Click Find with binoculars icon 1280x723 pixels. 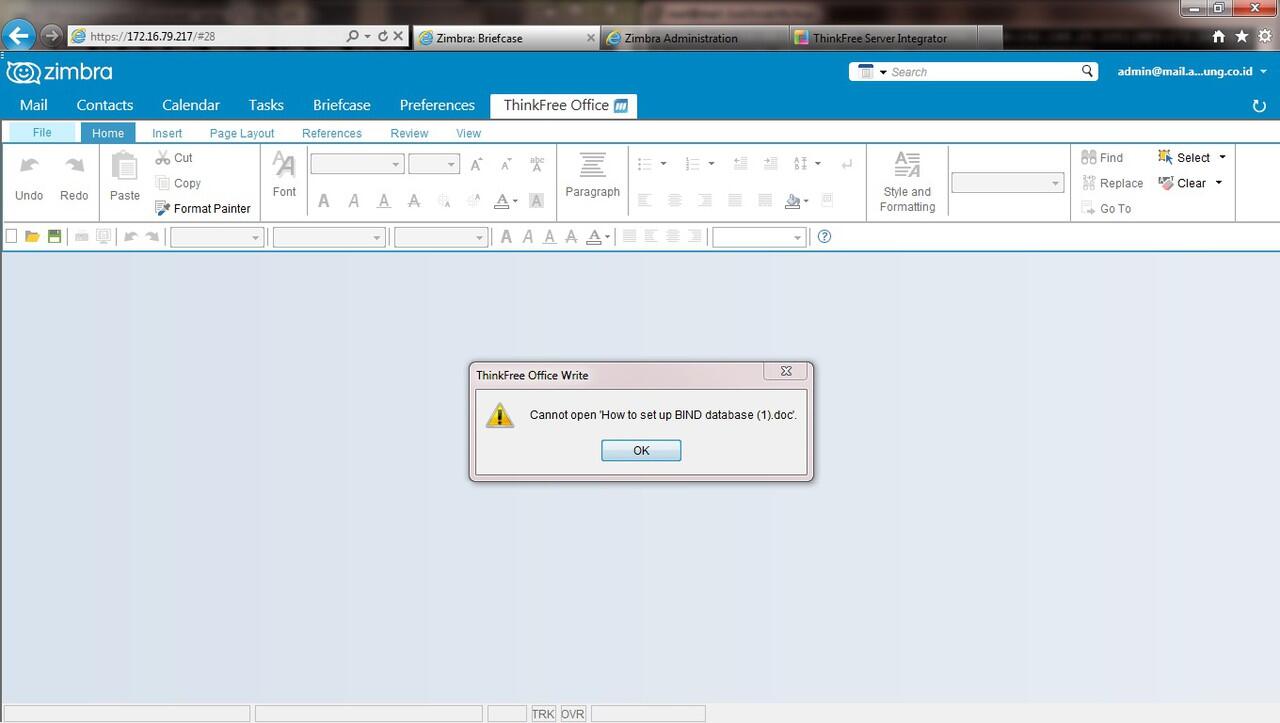(1102, 158)
